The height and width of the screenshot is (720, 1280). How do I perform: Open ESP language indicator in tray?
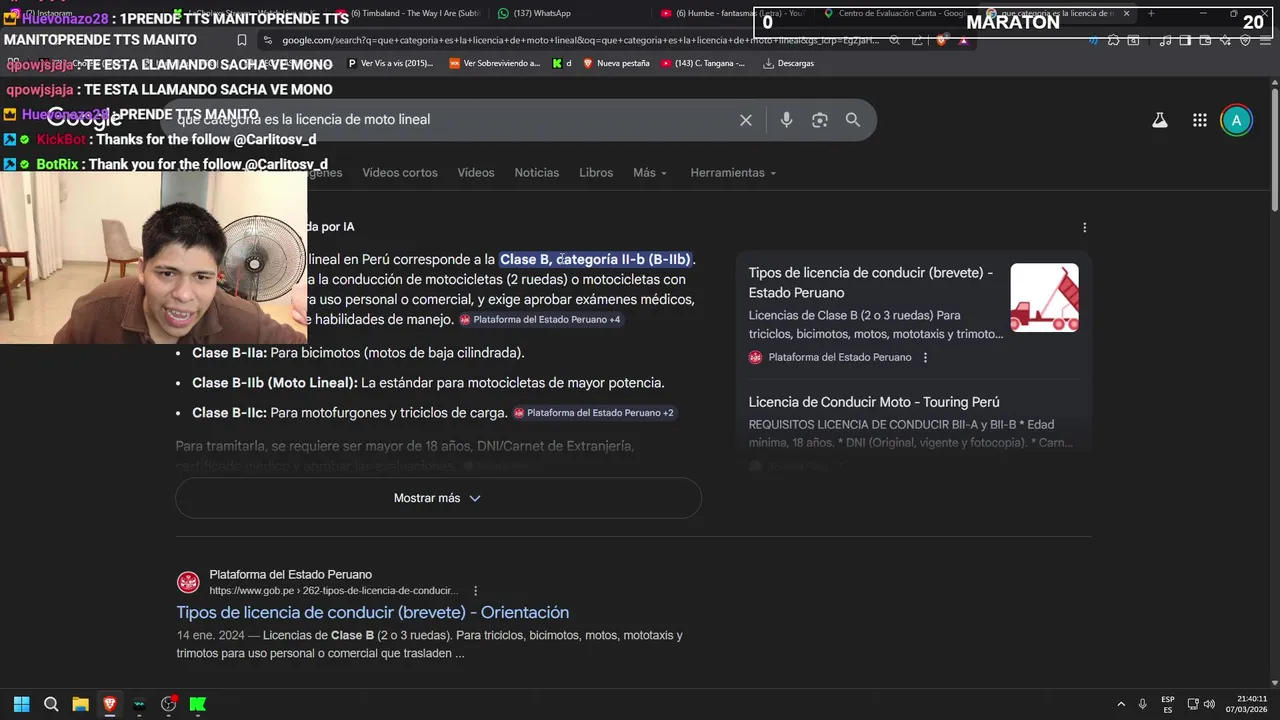pos(1168,704)
